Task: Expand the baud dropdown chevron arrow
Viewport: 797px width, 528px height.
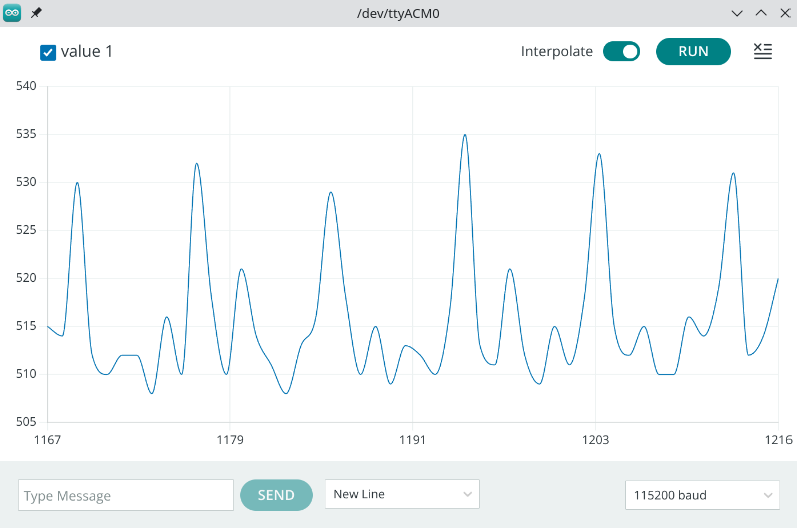Action: point(768,495)
